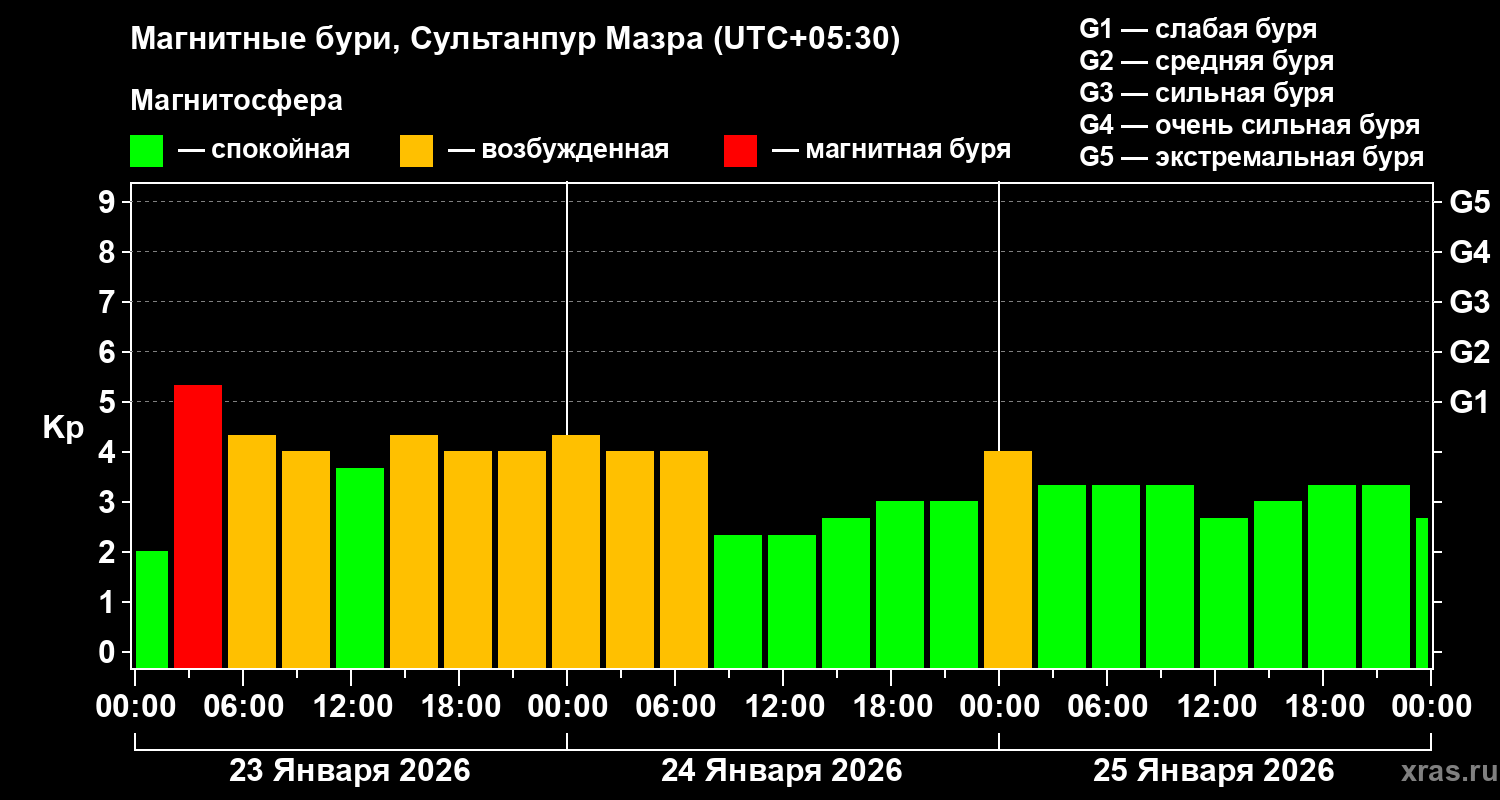
Task: Click the '24 Января 2026' date label
Action: click(782, 771)
